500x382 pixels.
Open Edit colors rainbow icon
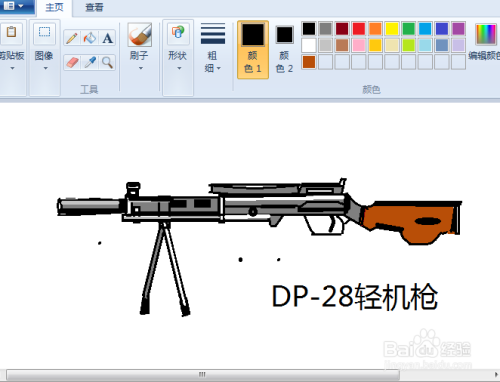[x=486, y=34]
